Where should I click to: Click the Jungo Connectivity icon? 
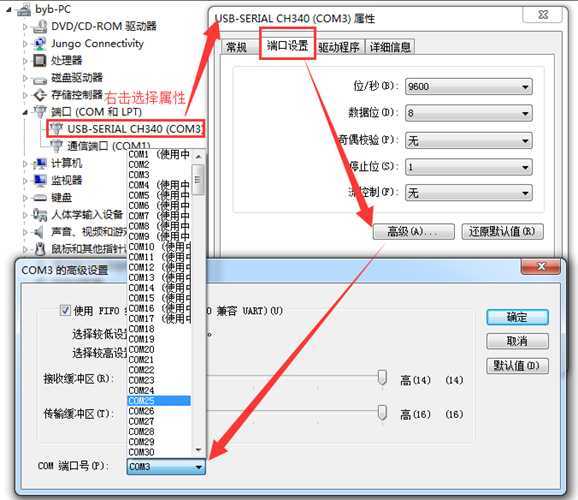(x=40, y=44)
